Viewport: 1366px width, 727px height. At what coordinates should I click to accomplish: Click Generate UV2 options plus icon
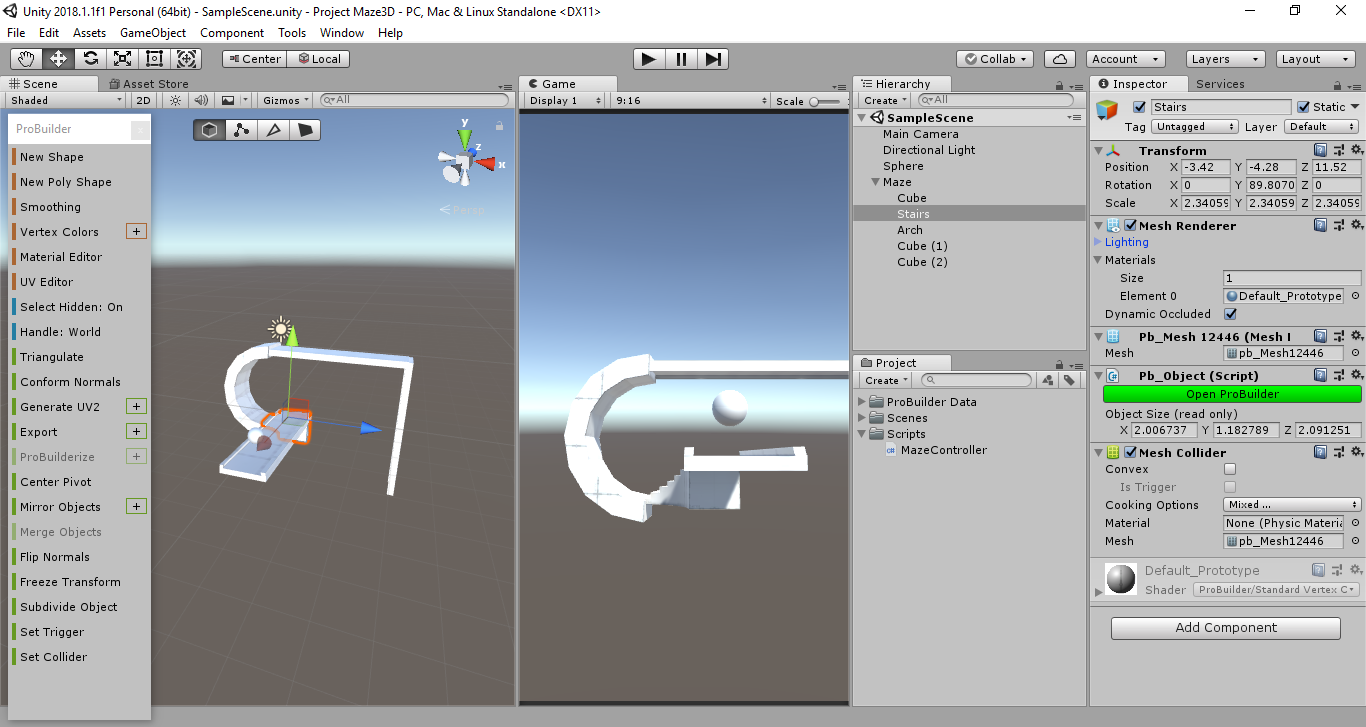[137, 406]
